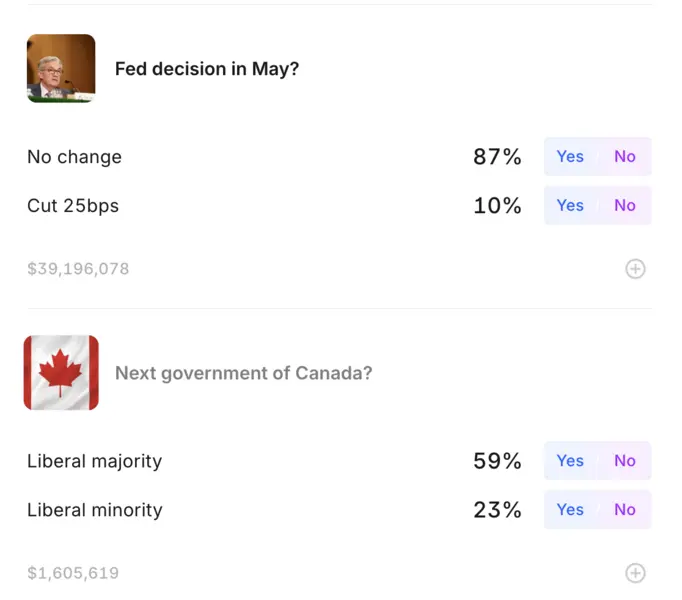Select the "Liberal minority" outcome label
Screen dimensions: 682x600
pyautogui.click(x=95, y=510)
